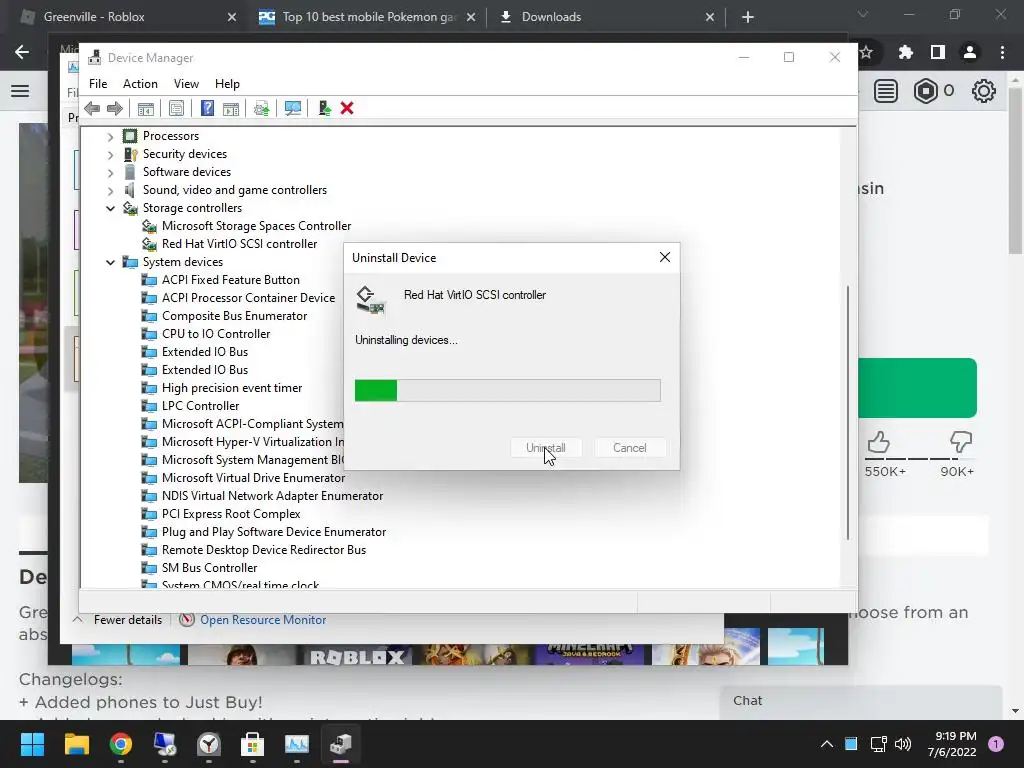Open the Help menu in Device Manager
This screenshot has height=768, width=1024.
227,84
